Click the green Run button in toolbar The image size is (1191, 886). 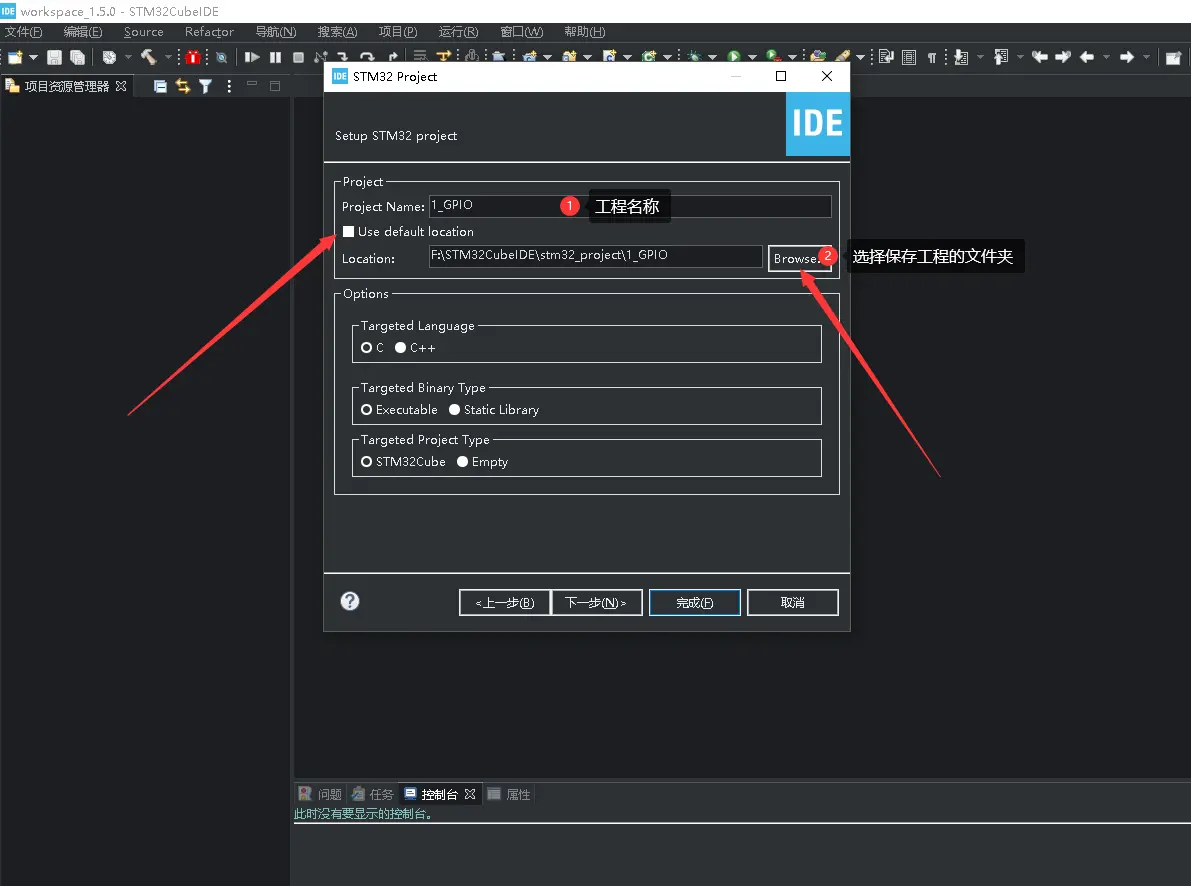(x=734, y=58)
